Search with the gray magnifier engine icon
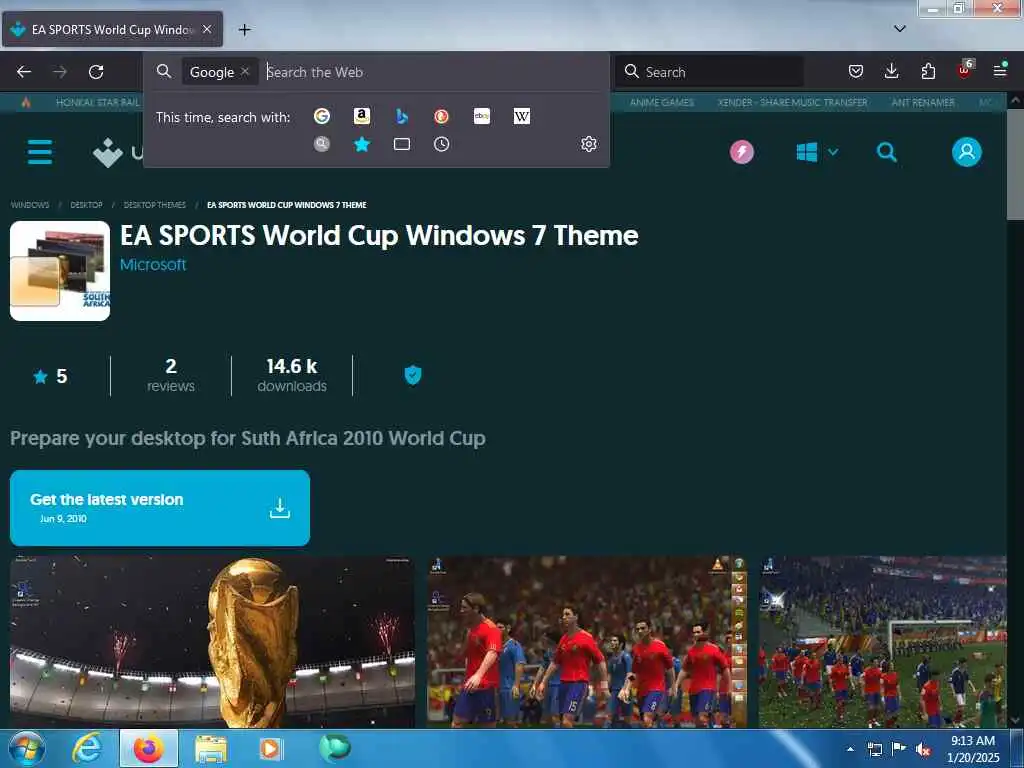Screen dimensions: 1024x768 click(x=321, y=144)
